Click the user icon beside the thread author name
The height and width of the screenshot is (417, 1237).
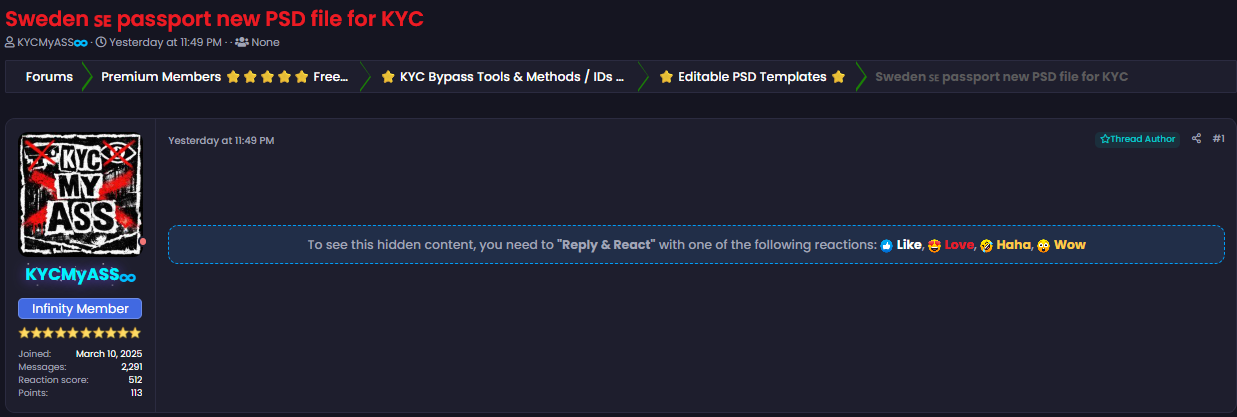click(10, 42)
